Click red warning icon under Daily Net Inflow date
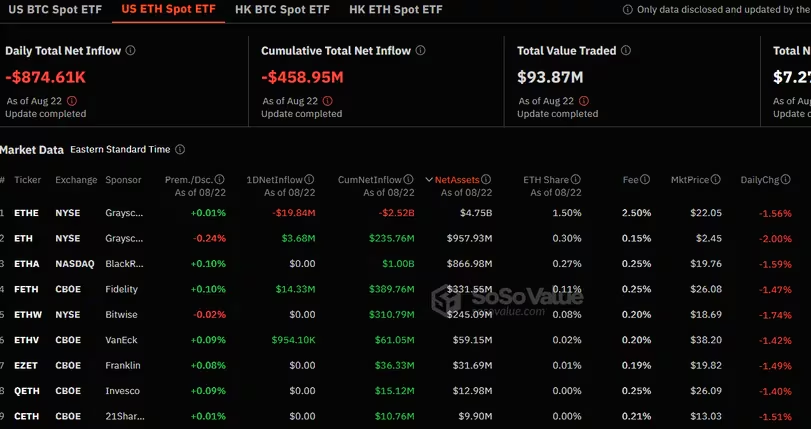 coord(72,101)
